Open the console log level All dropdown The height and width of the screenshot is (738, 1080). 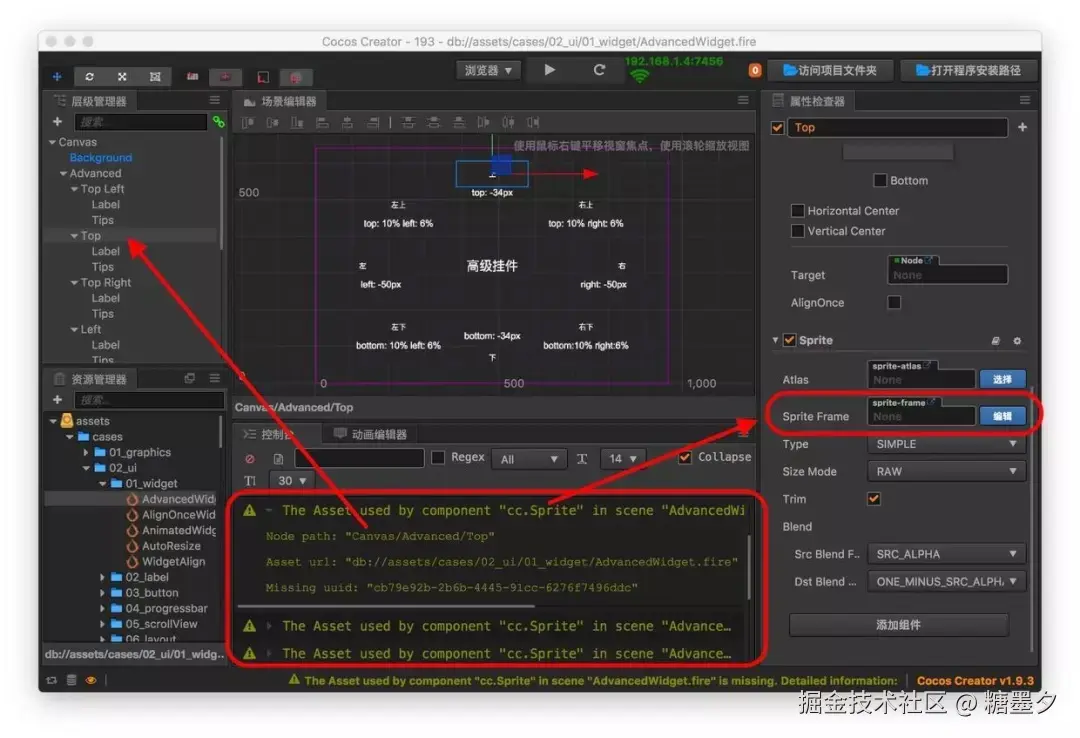(529, 459)
